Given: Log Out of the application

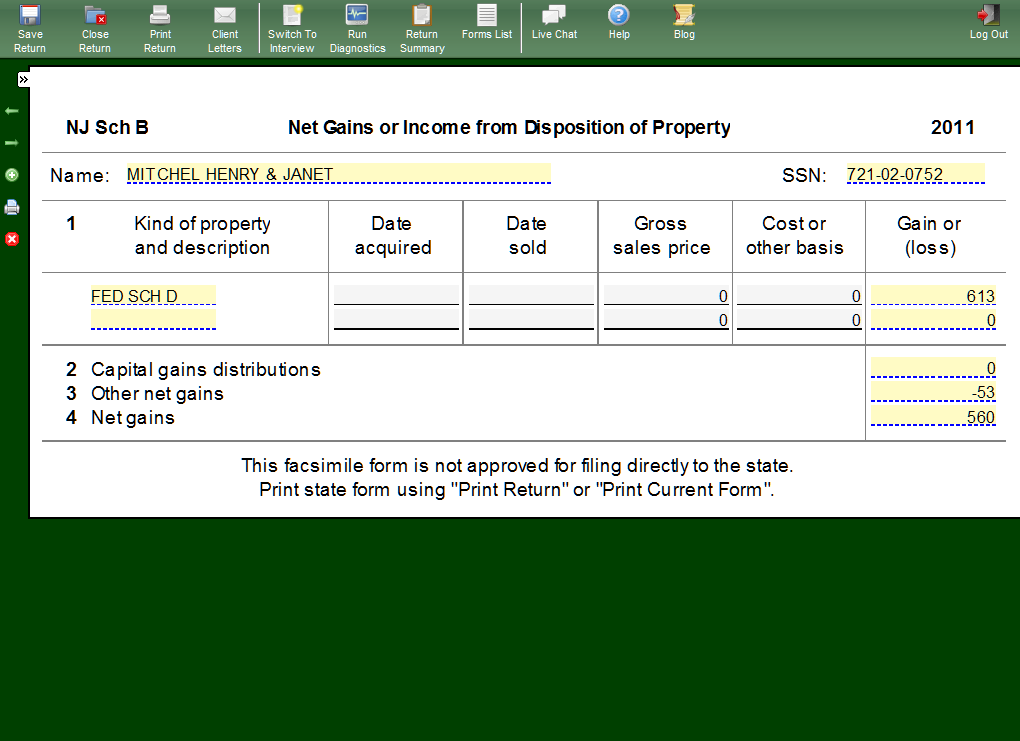Looking at the screenshot, I should point(988,22).
